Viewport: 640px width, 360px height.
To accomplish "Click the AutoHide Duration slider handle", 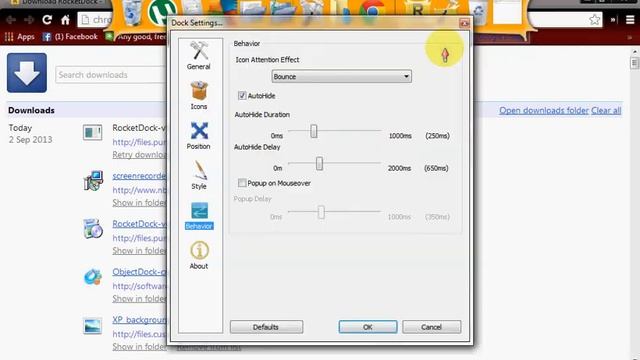I will [x=313, y=131].
